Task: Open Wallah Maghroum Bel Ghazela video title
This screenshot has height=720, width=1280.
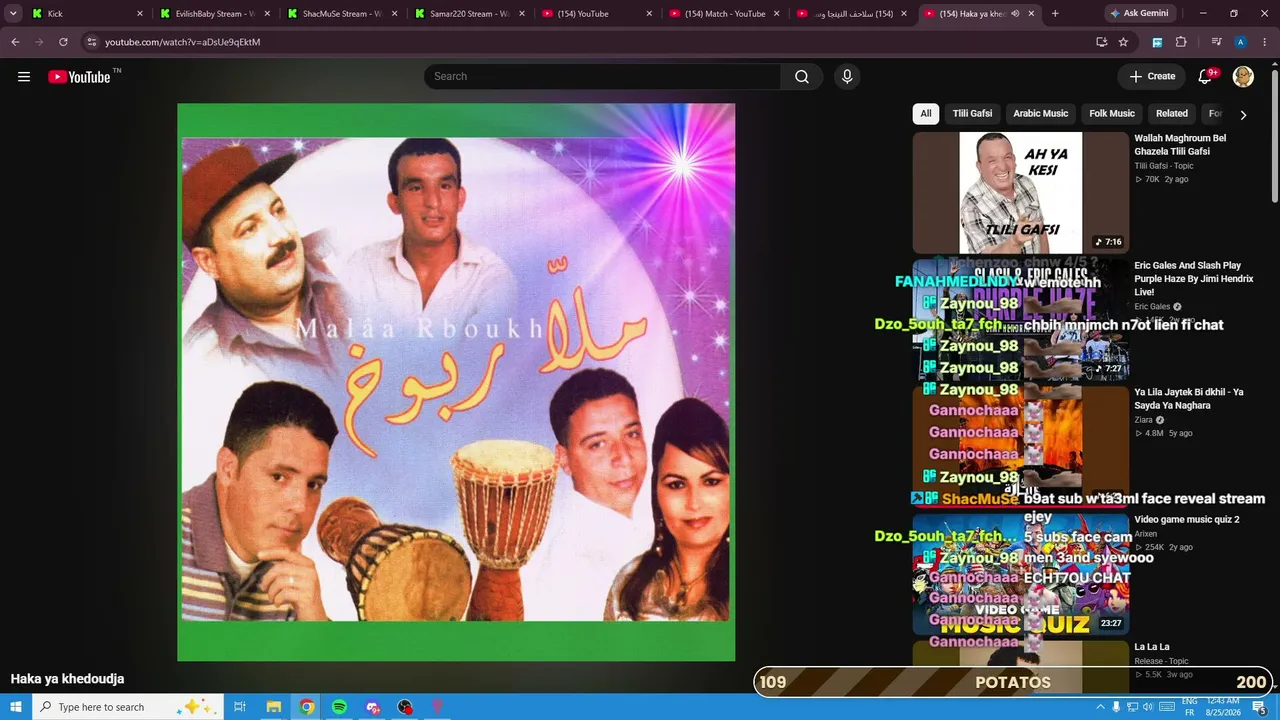Action: pos(1180,145)
